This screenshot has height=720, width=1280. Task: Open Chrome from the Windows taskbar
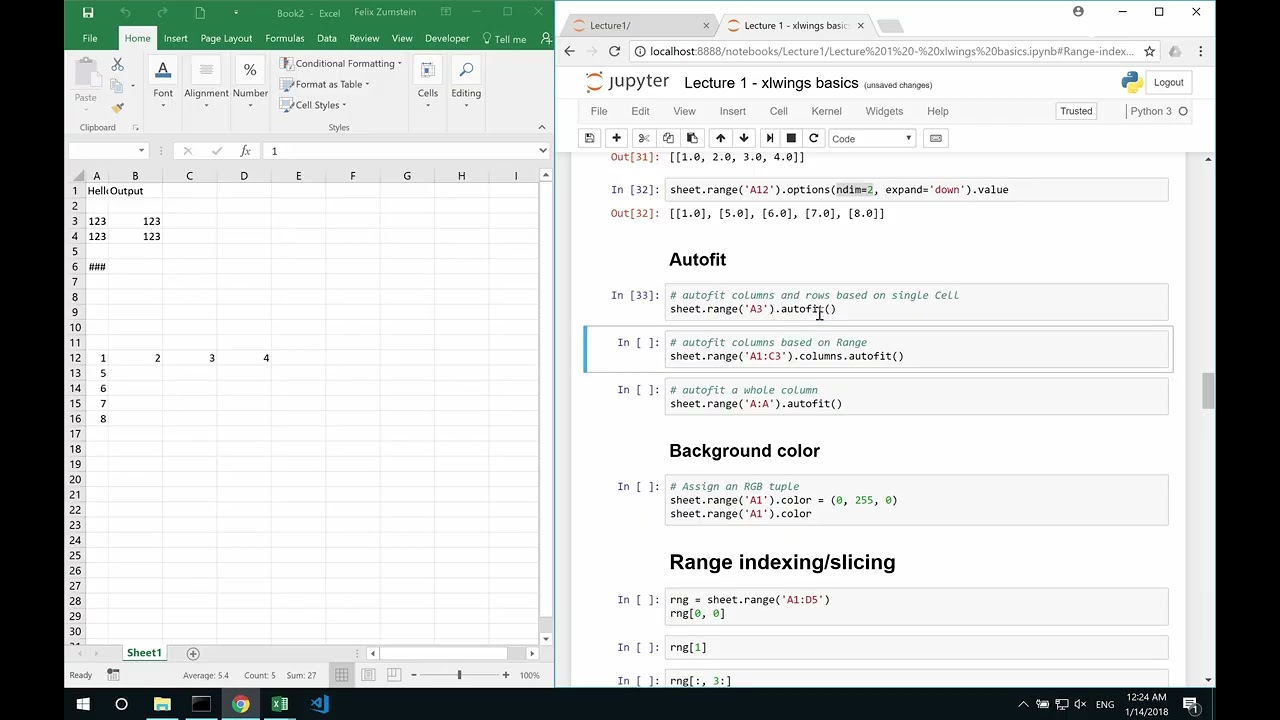pyautogui.click(x=241, y=704)
